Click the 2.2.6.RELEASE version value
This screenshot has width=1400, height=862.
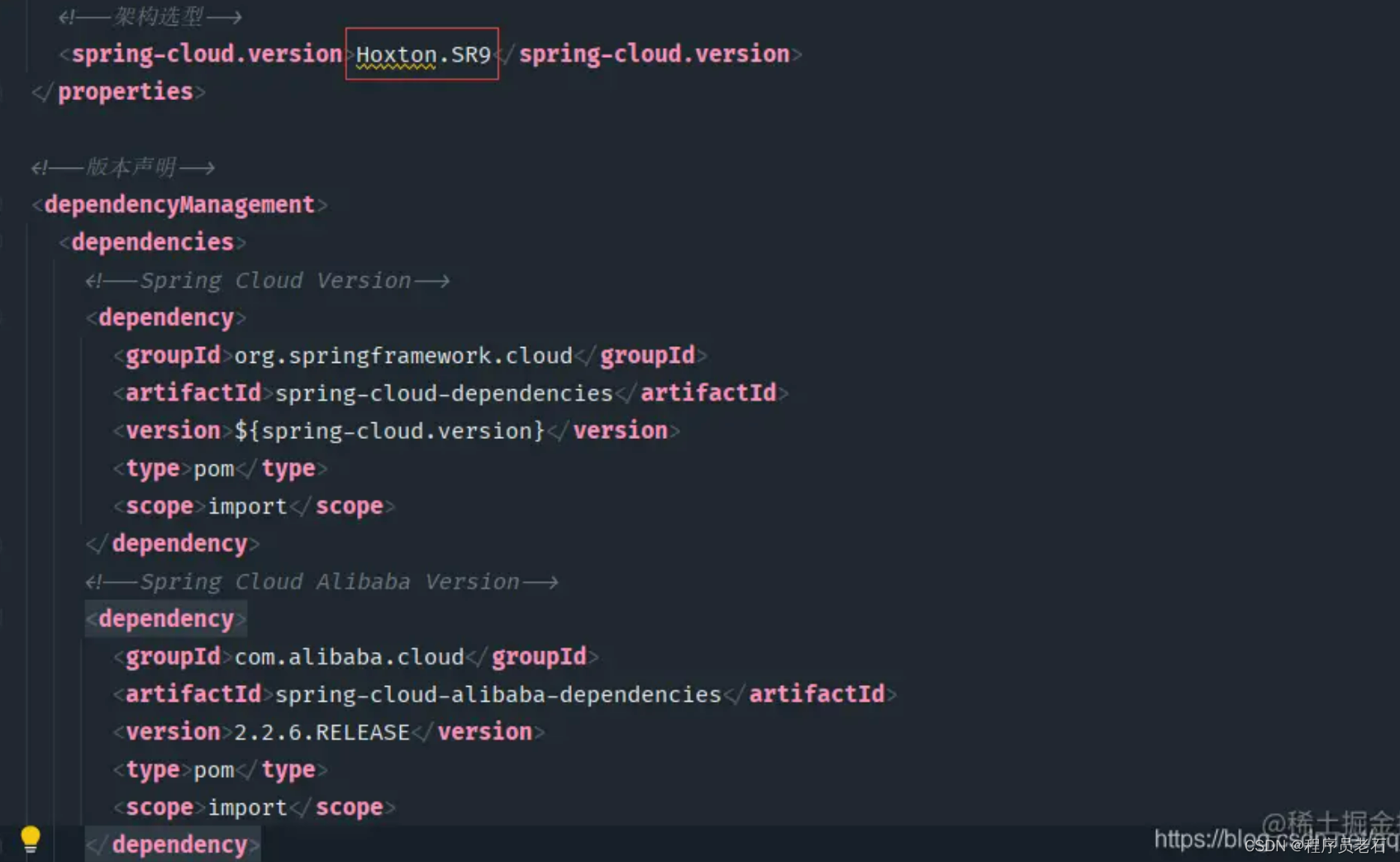coord(321,732)
